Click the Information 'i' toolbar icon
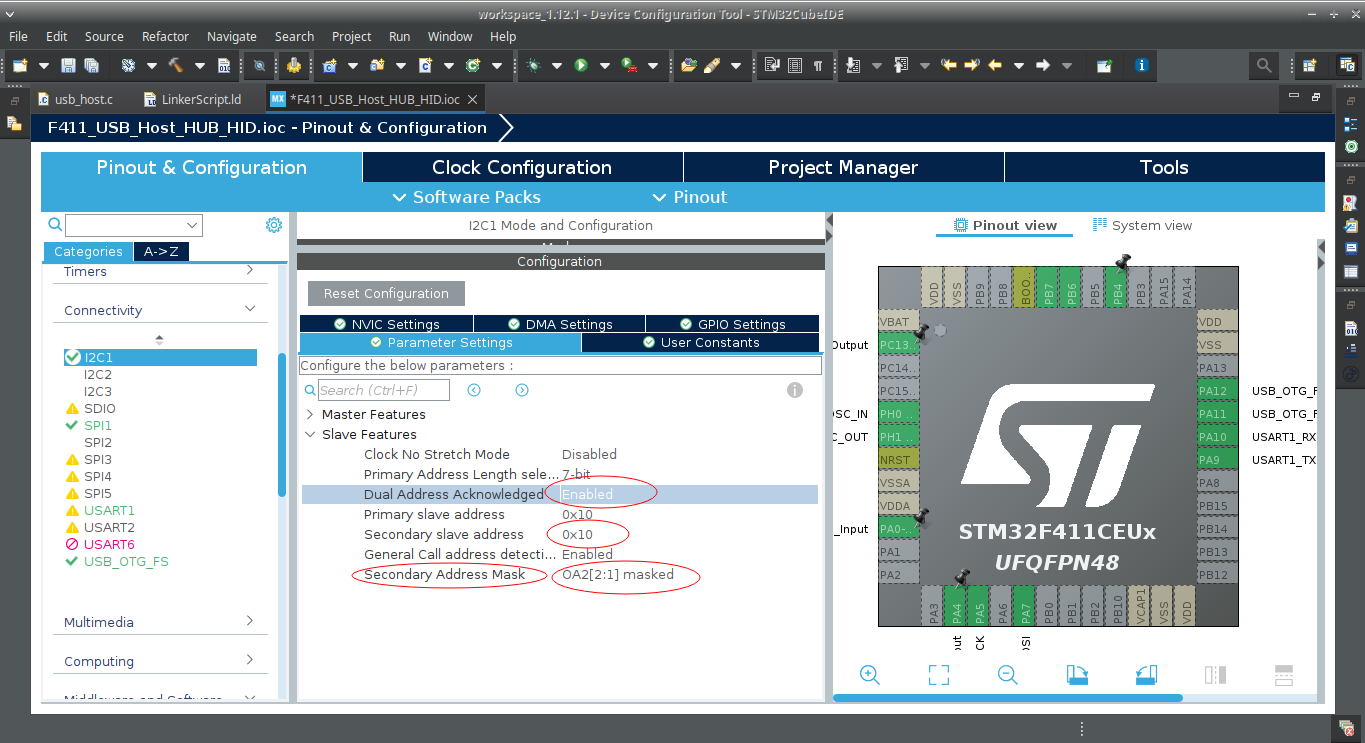Image resolution: width=1365 pixels, height=743 pixels. (x=1142, y=65)
